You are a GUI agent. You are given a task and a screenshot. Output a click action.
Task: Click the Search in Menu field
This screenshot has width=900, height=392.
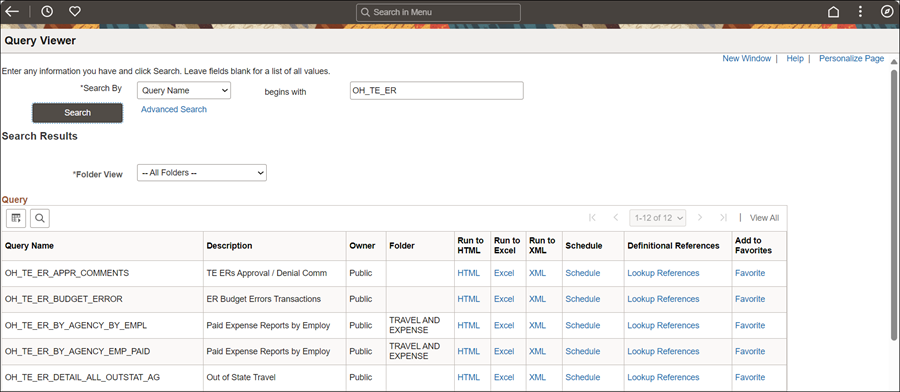point(439,12)
